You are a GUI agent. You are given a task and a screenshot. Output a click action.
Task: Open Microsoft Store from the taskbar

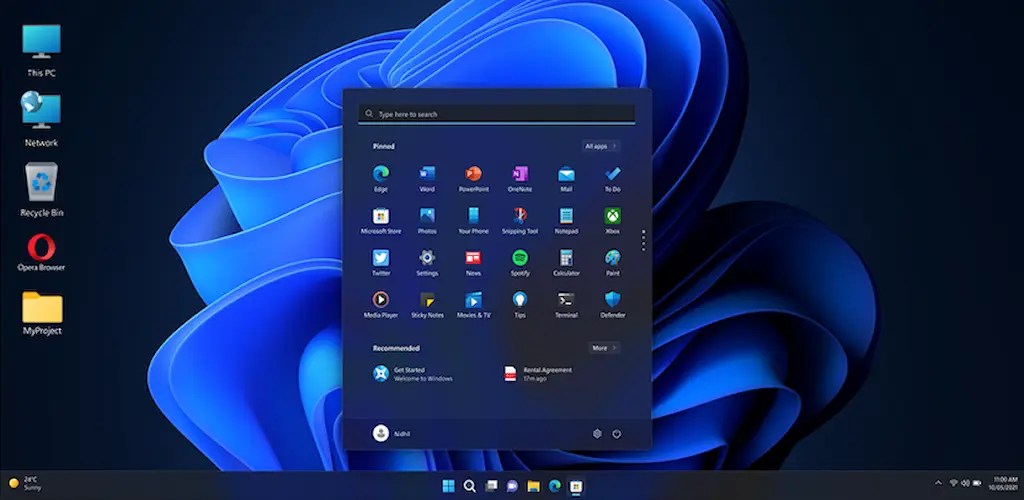click(x=575, y=486)
